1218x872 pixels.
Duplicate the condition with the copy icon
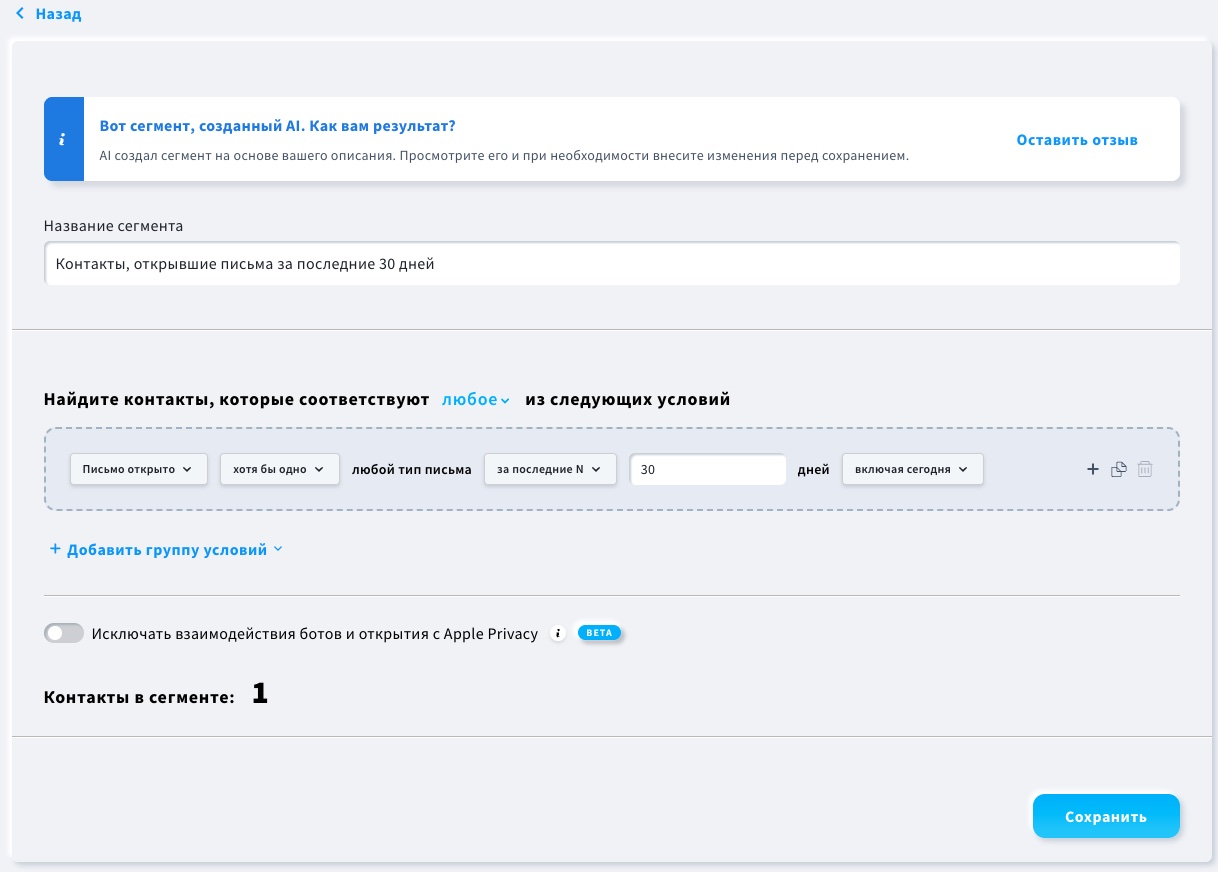pyautogui.click(x=1119, y=469)
